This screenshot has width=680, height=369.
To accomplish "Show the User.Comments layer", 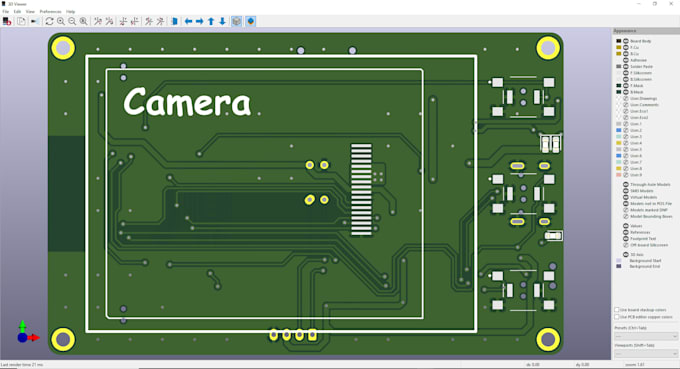I will [x=626, y=104].
